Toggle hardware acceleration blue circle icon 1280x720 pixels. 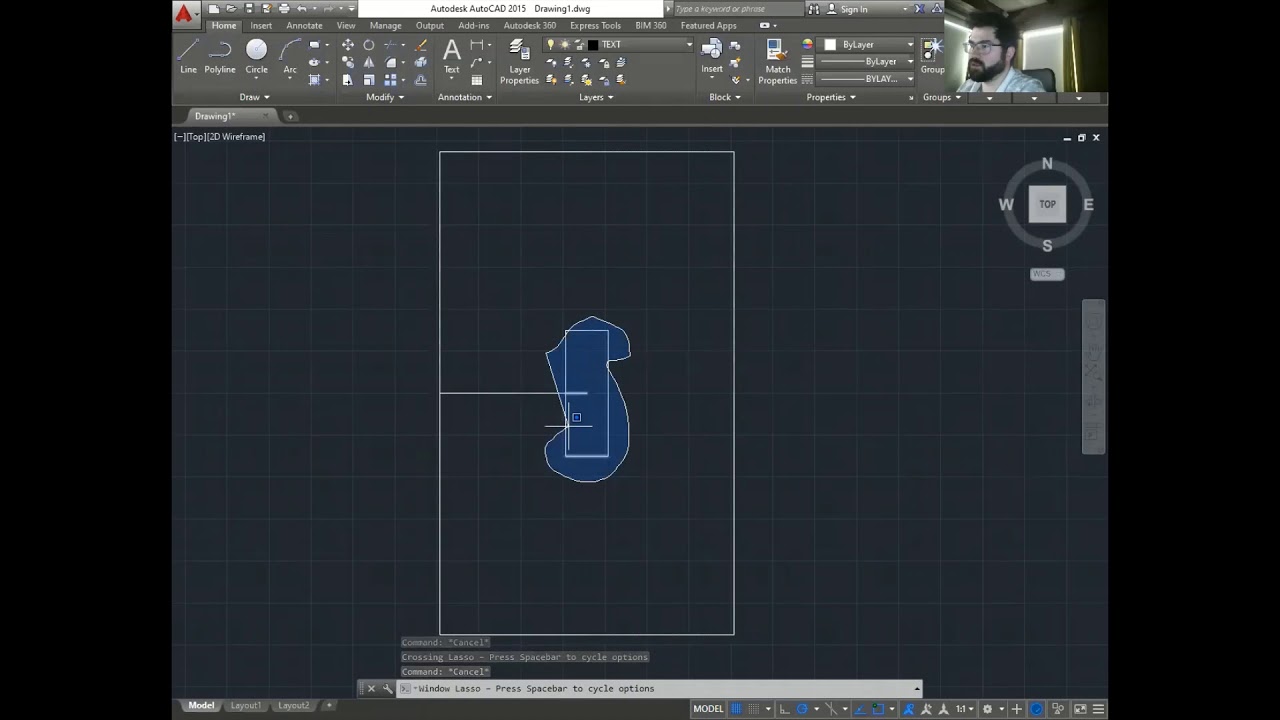click(x=1037, y=709)
